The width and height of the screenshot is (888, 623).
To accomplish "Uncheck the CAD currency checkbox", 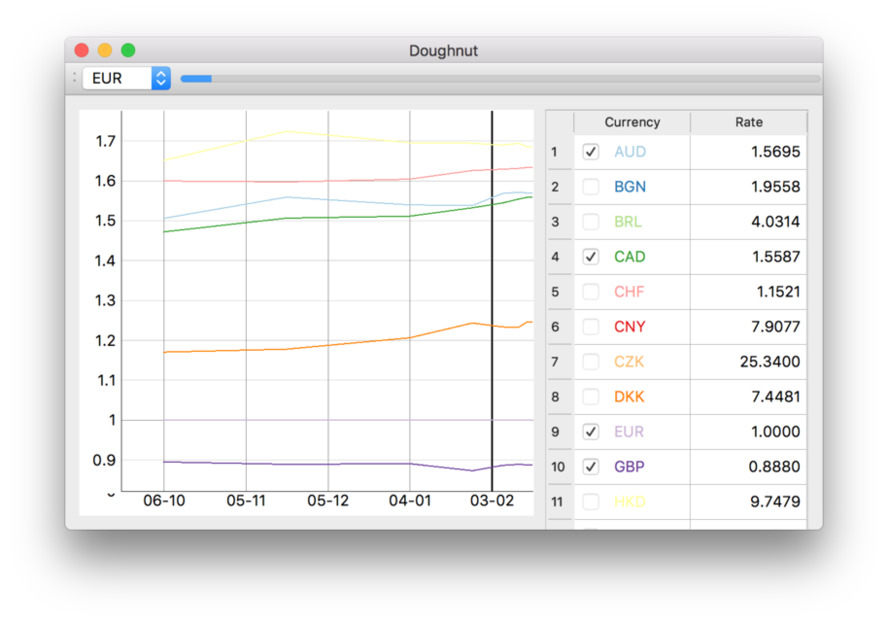I will (x=591, y=257).
